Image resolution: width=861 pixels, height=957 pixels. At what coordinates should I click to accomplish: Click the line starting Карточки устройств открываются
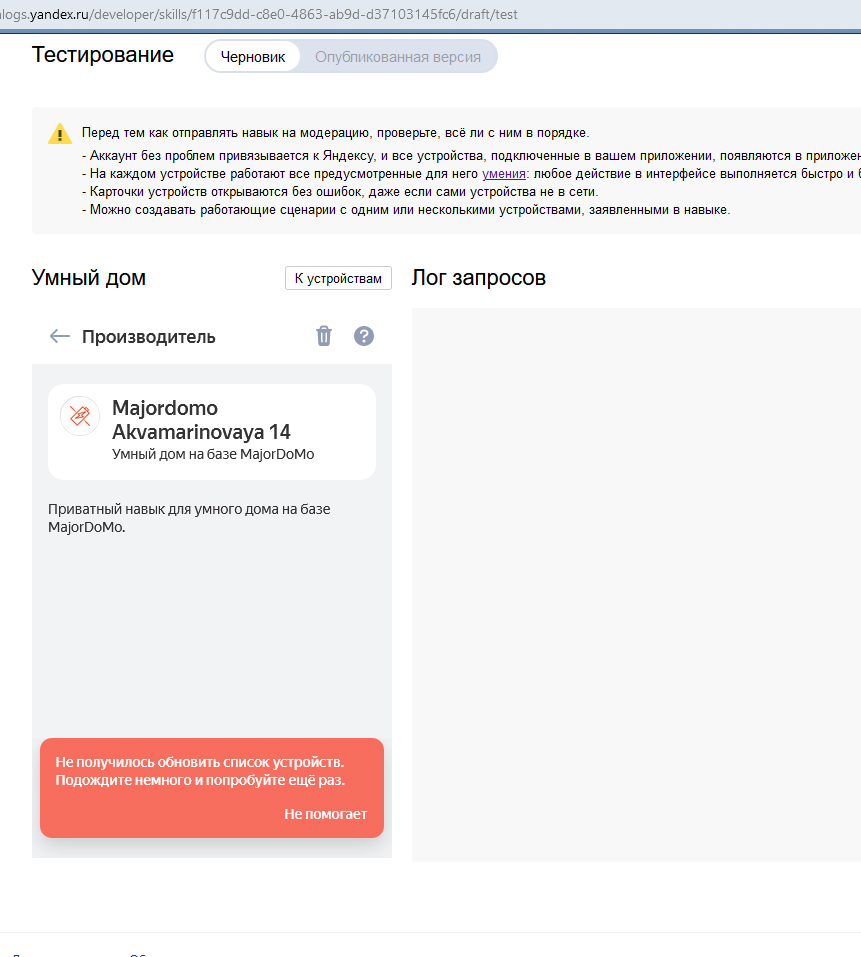[340, 192]
